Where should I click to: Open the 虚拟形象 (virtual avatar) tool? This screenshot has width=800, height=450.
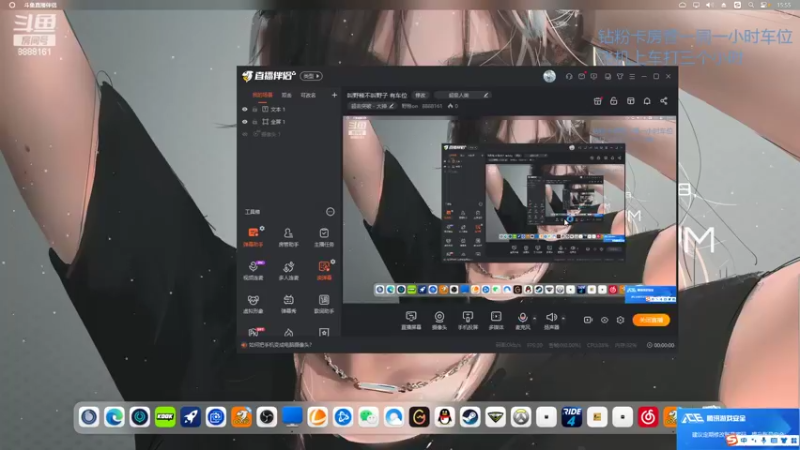(x=253, y=304)
